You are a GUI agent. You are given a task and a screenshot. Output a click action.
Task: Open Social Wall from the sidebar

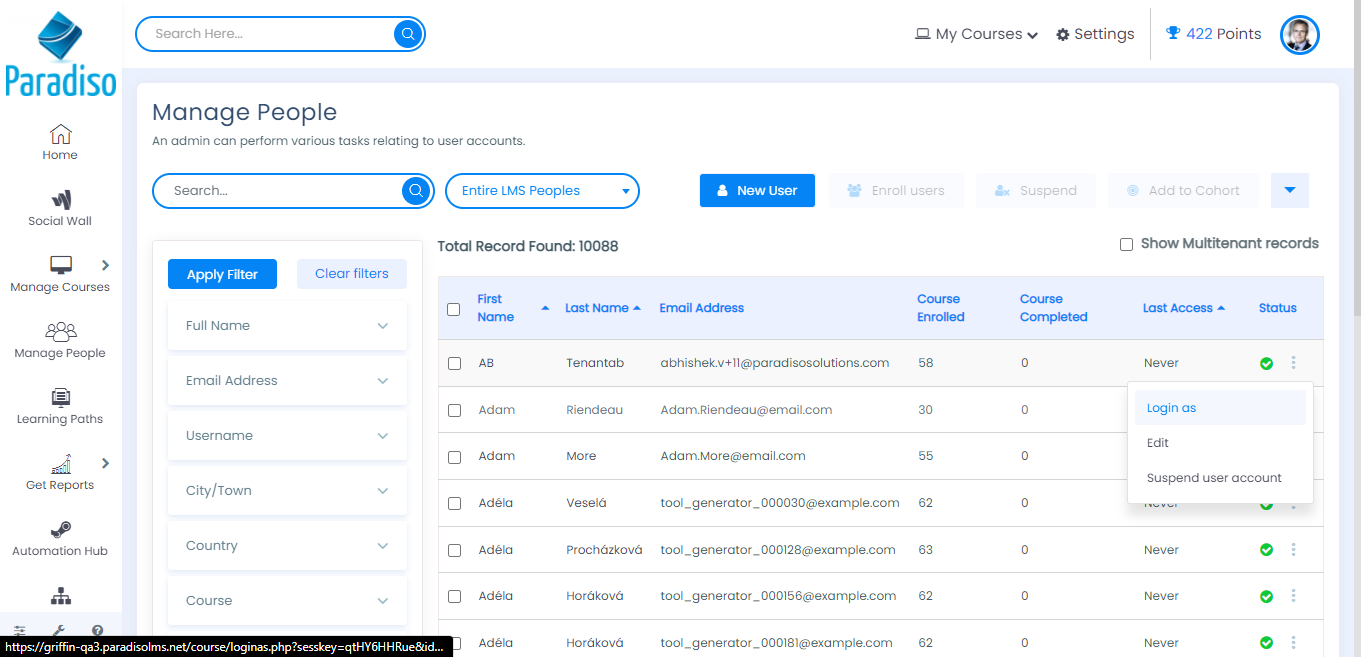point(60,200)
